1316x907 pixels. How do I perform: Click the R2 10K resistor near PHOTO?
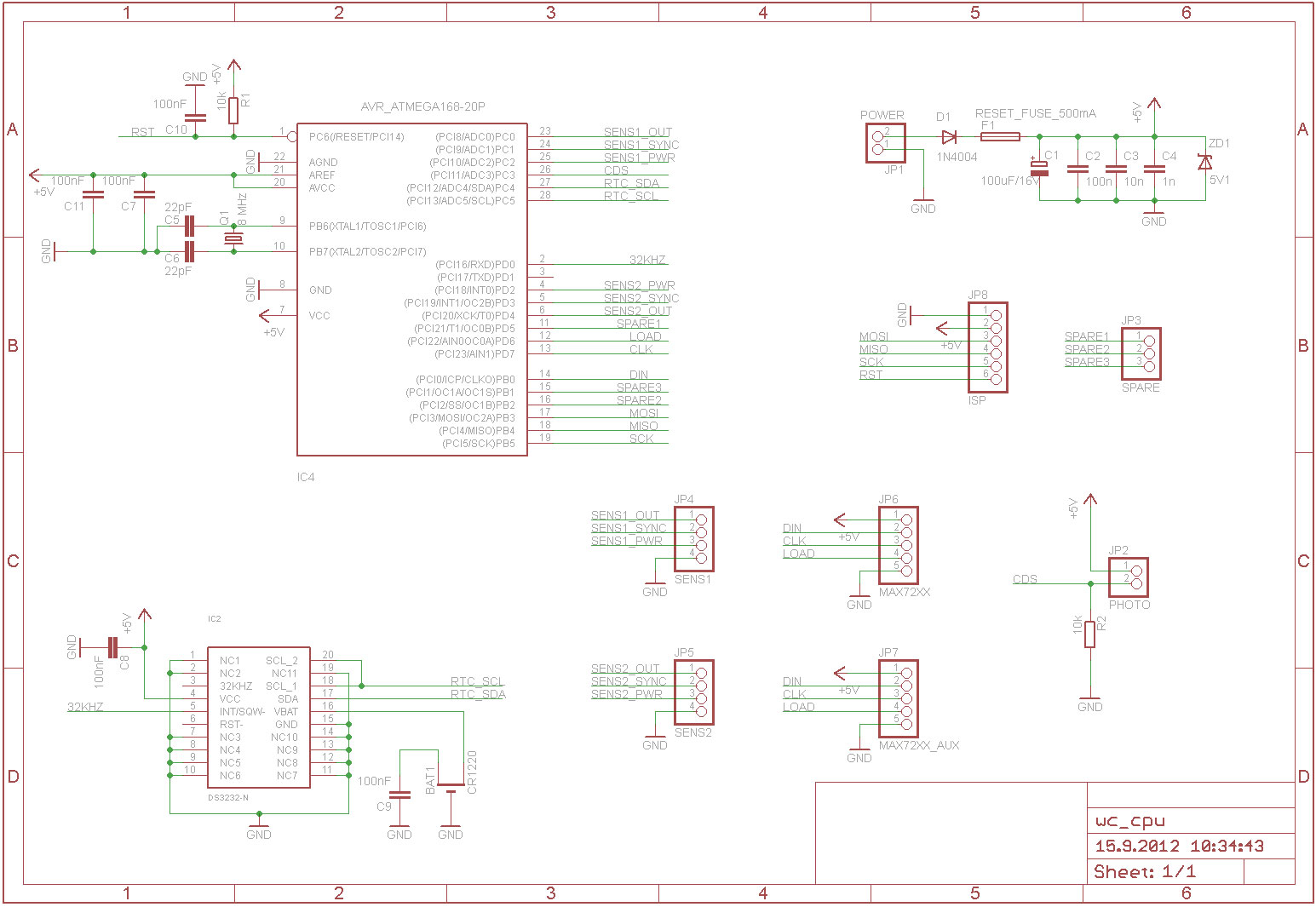tap(1089, 634)
